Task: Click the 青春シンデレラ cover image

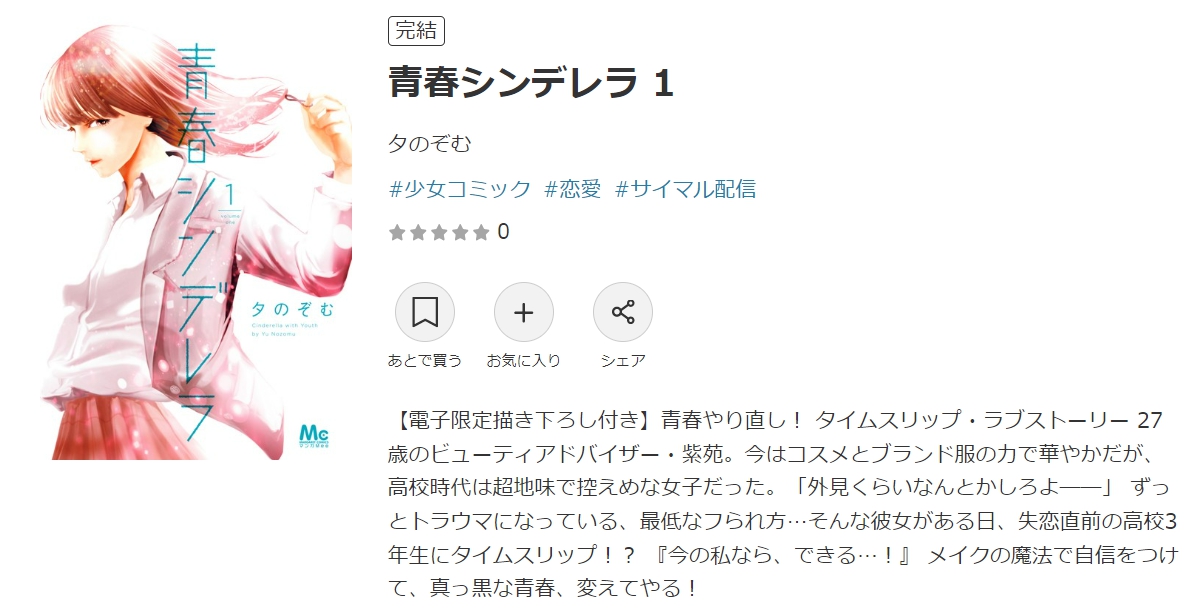Action: click(196, 242)
